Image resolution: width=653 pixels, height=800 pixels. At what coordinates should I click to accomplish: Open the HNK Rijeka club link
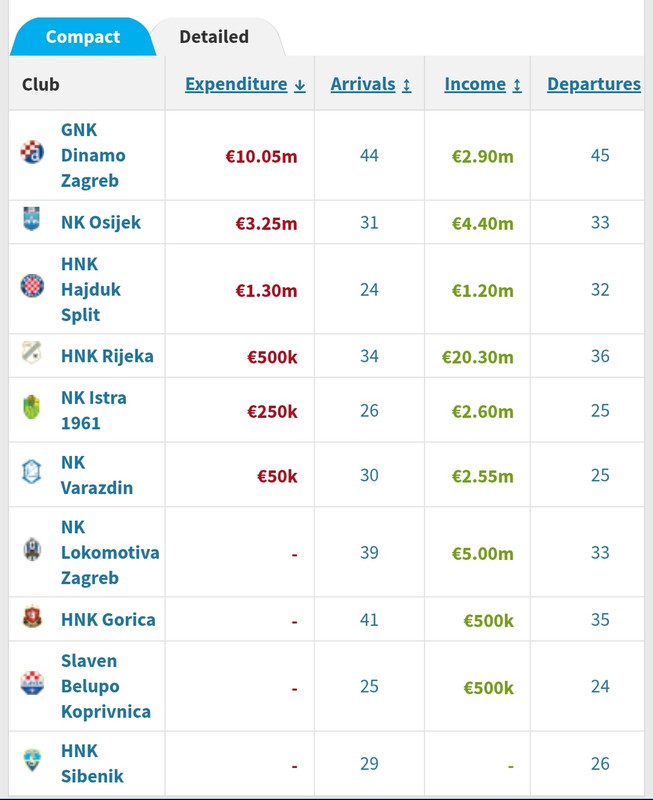point(107,356)
